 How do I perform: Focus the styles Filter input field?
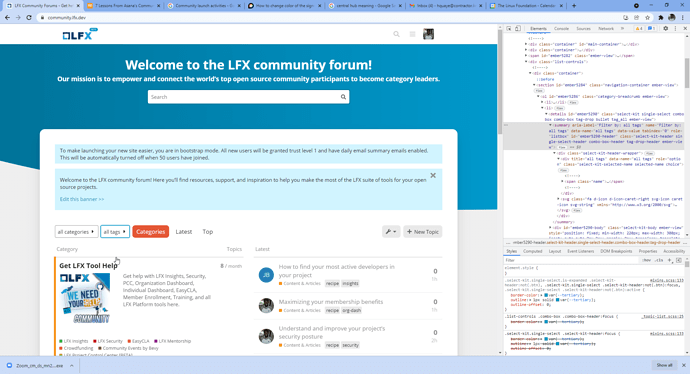[571, 260]
